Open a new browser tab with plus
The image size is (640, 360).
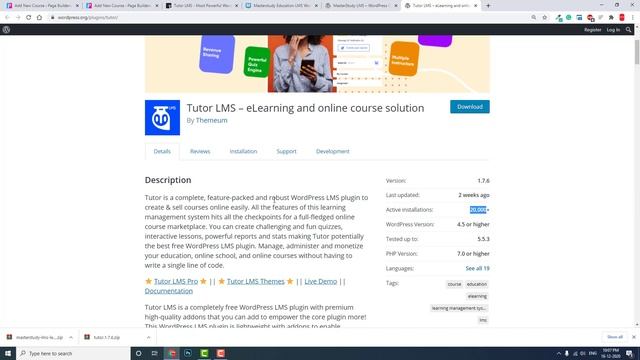click(488, 6)
